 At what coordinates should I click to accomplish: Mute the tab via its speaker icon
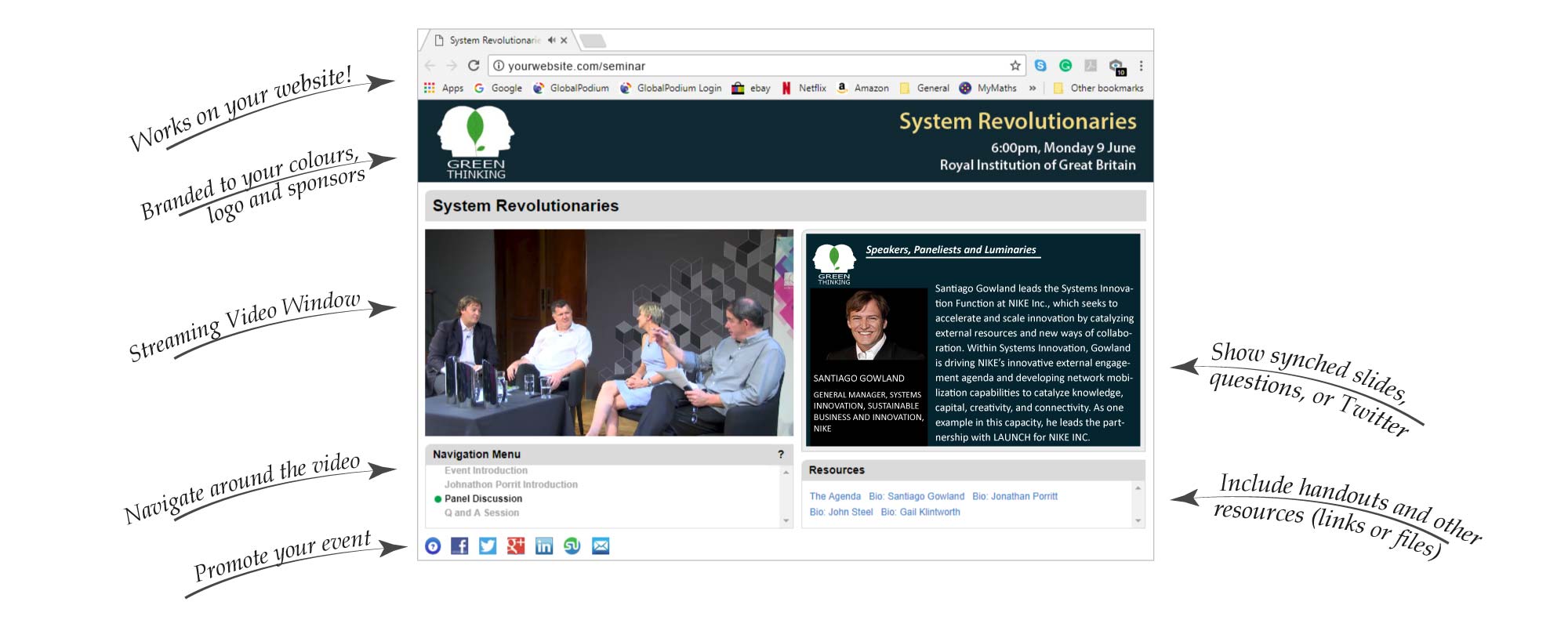tap(551, 40)
